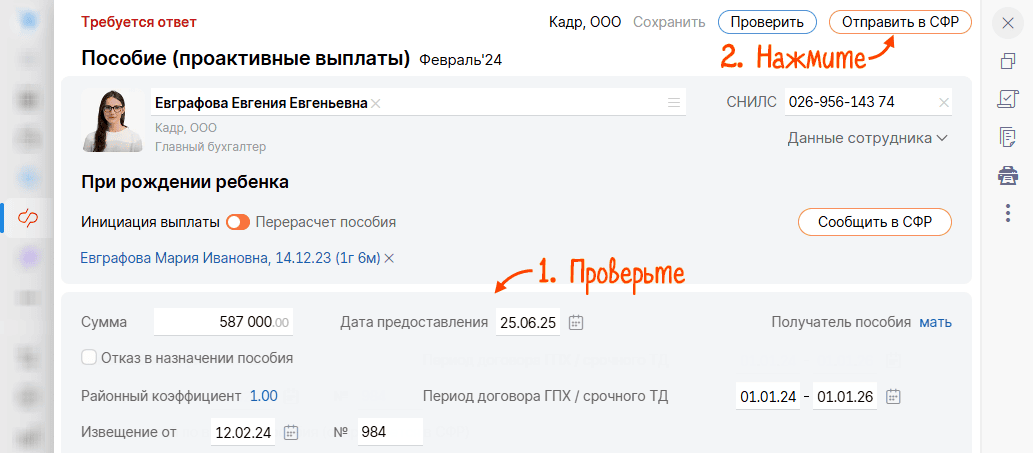This screenshot has width=1033, height=453.
Task: Open the Евграфова Мария Ивановна link
Action: pos(229,258)
